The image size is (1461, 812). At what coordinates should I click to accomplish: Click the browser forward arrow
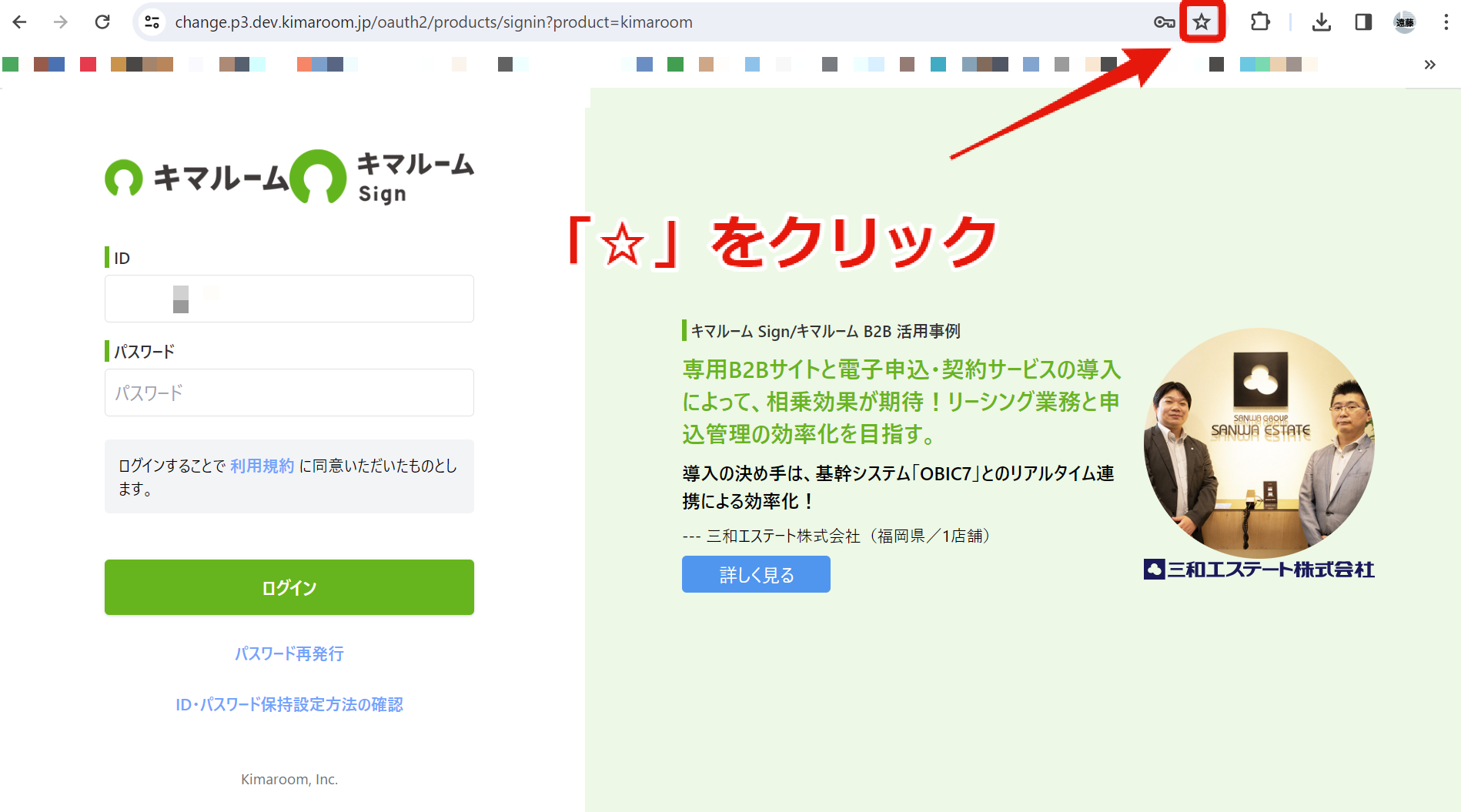pyautogui.click(x=61, y=22)
